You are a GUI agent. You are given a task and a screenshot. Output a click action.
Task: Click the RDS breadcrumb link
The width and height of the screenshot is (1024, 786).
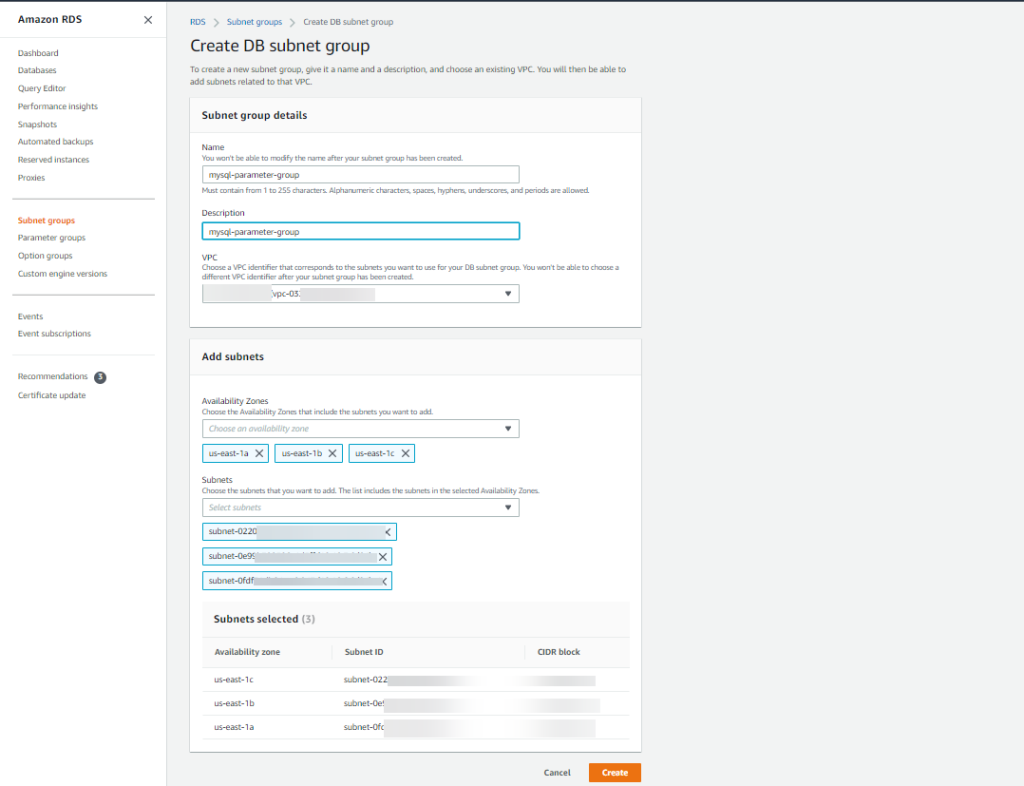(x=197, y=22)
